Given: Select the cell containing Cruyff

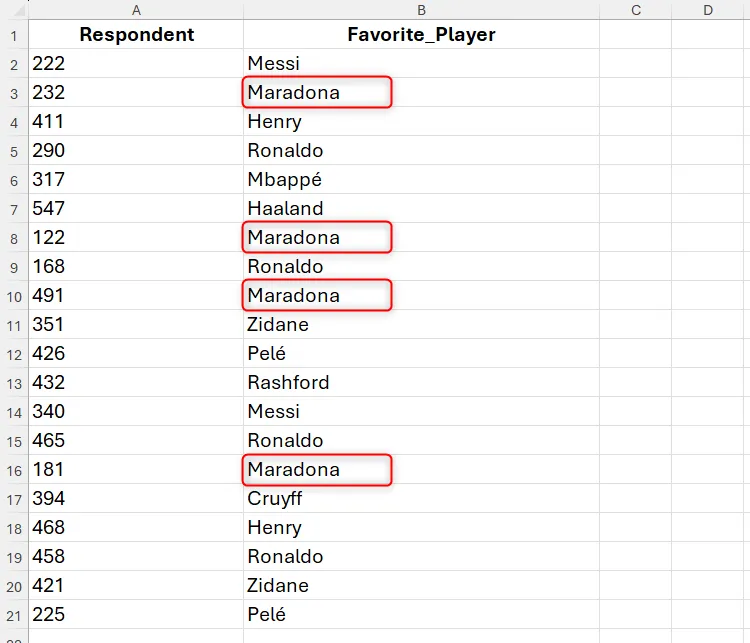Looking at the screenshot, I should 421,499.
